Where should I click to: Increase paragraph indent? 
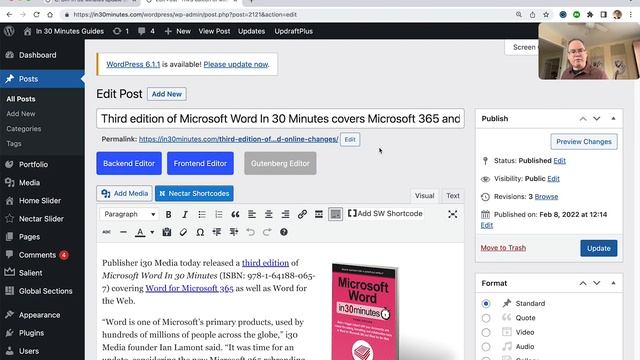tap(233, 232)
